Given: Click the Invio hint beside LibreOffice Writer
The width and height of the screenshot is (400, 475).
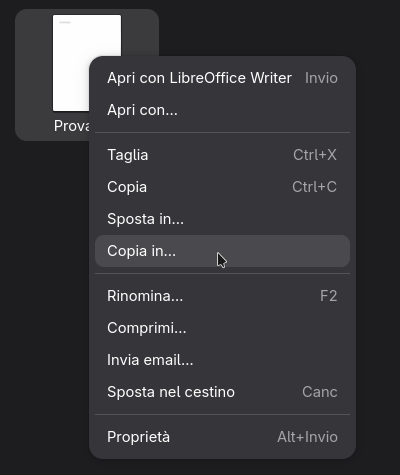Looking at the screenshot, I should [x=321, y=78].
